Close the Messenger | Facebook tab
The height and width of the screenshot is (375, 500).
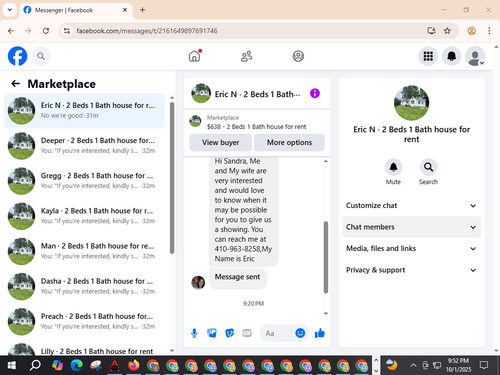click(125, 10)
